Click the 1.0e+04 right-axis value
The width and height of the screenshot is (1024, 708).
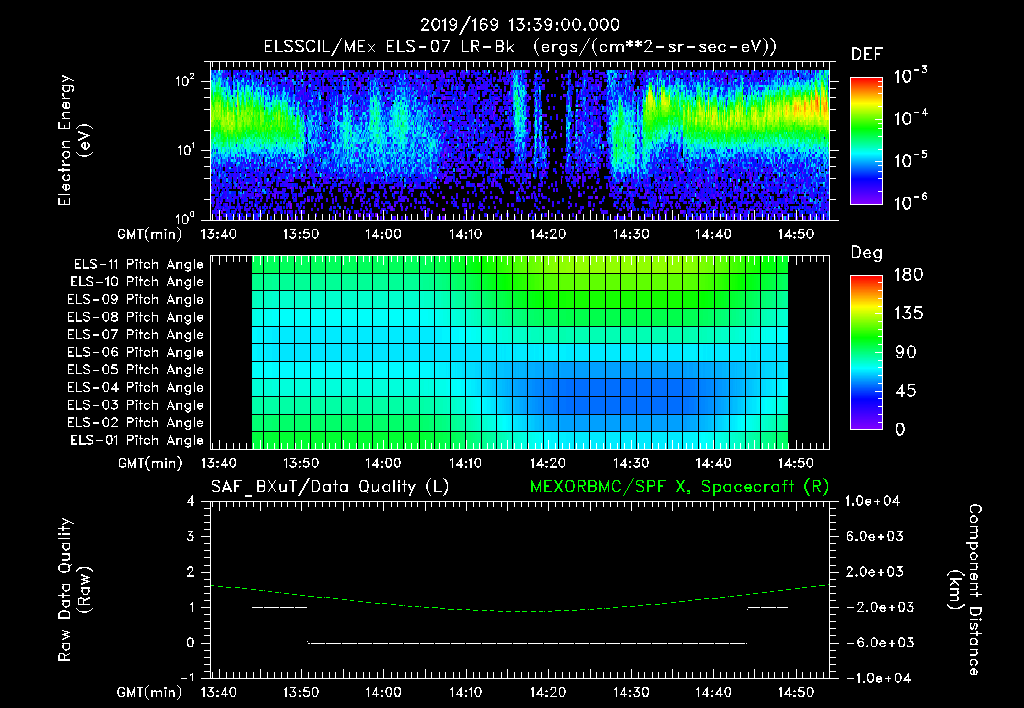click(x=872, y=501)
